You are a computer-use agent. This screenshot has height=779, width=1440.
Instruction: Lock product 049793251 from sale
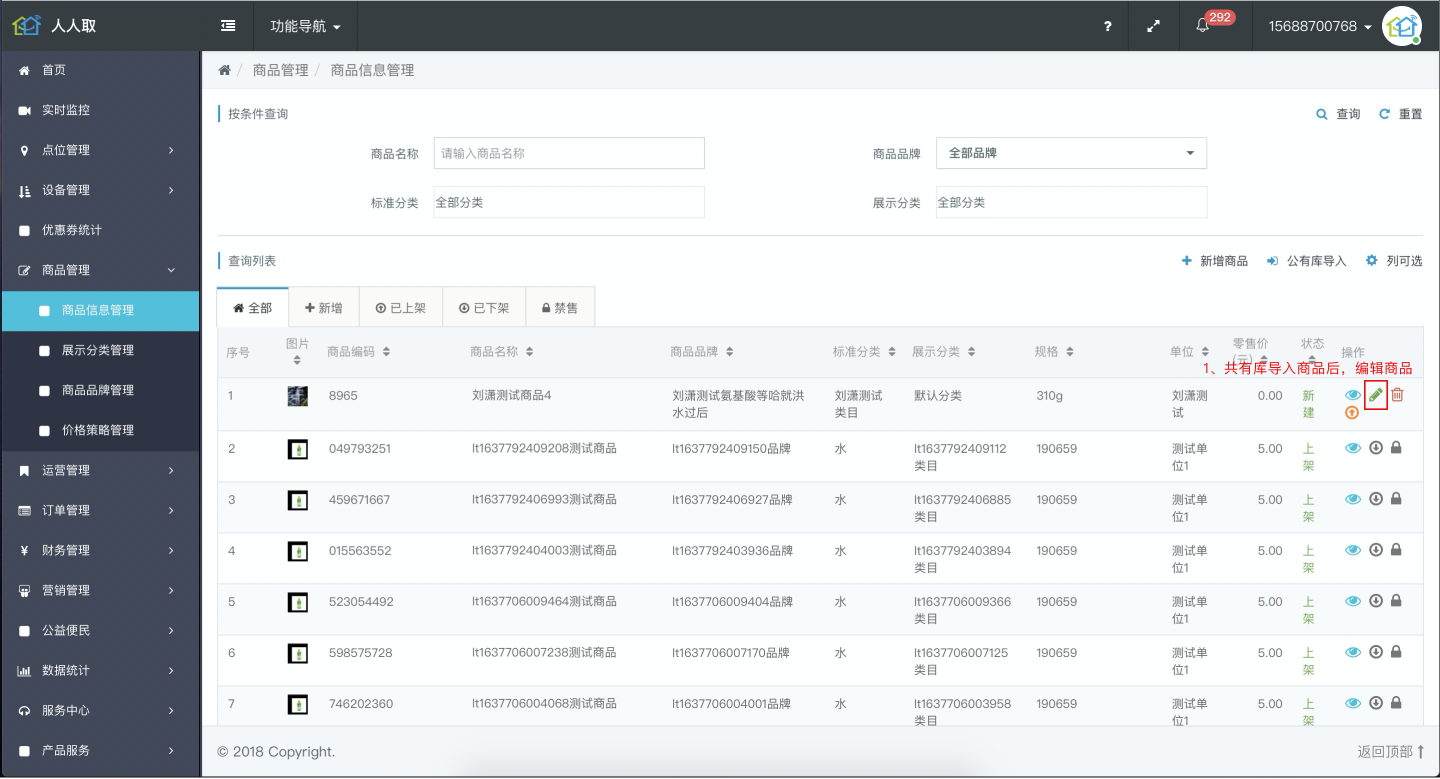click(x=1396, y=448)
